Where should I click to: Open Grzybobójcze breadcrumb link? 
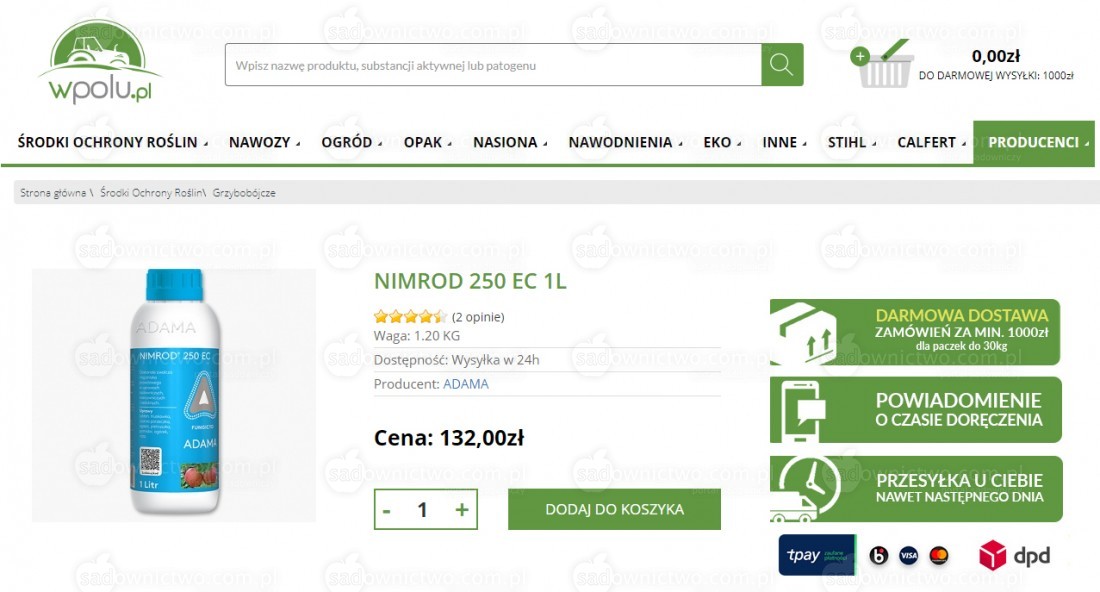coord(243,192)
